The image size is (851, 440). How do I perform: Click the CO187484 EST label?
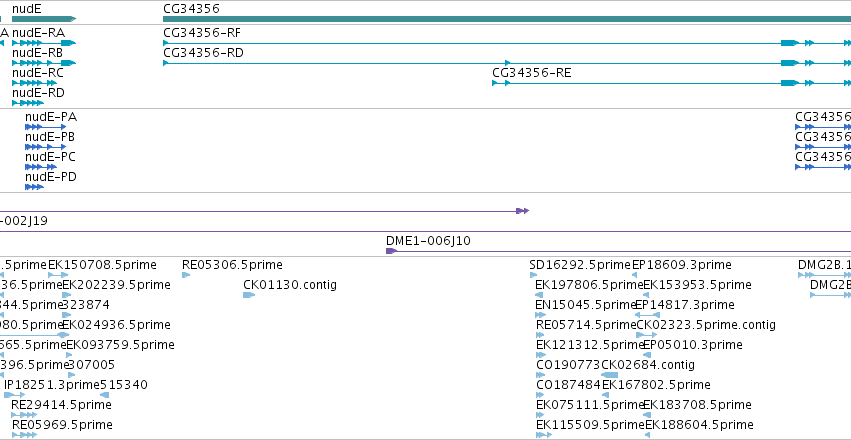click(x=569, y=385)
